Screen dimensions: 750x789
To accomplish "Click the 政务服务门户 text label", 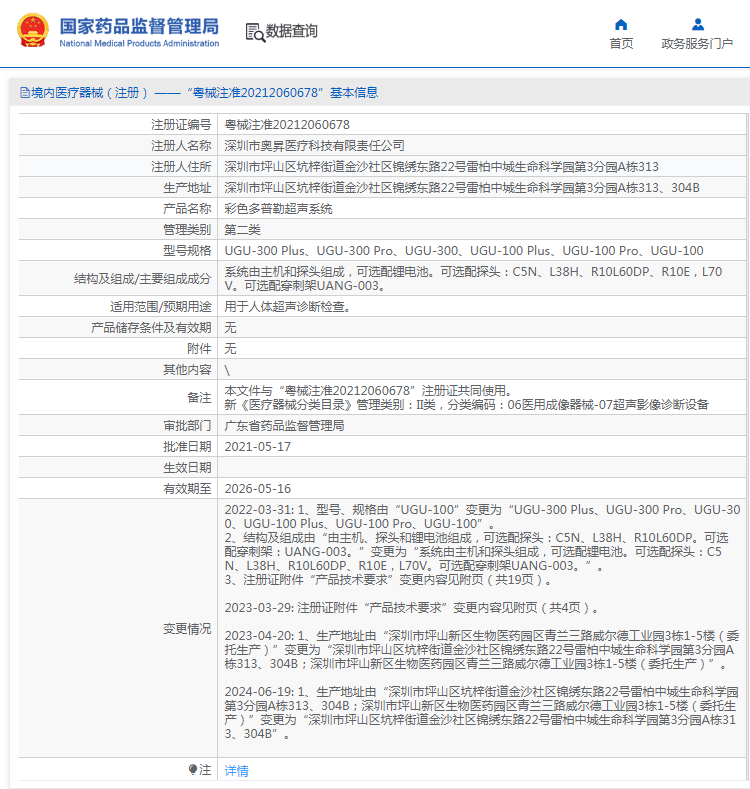I will click(697, 44).
